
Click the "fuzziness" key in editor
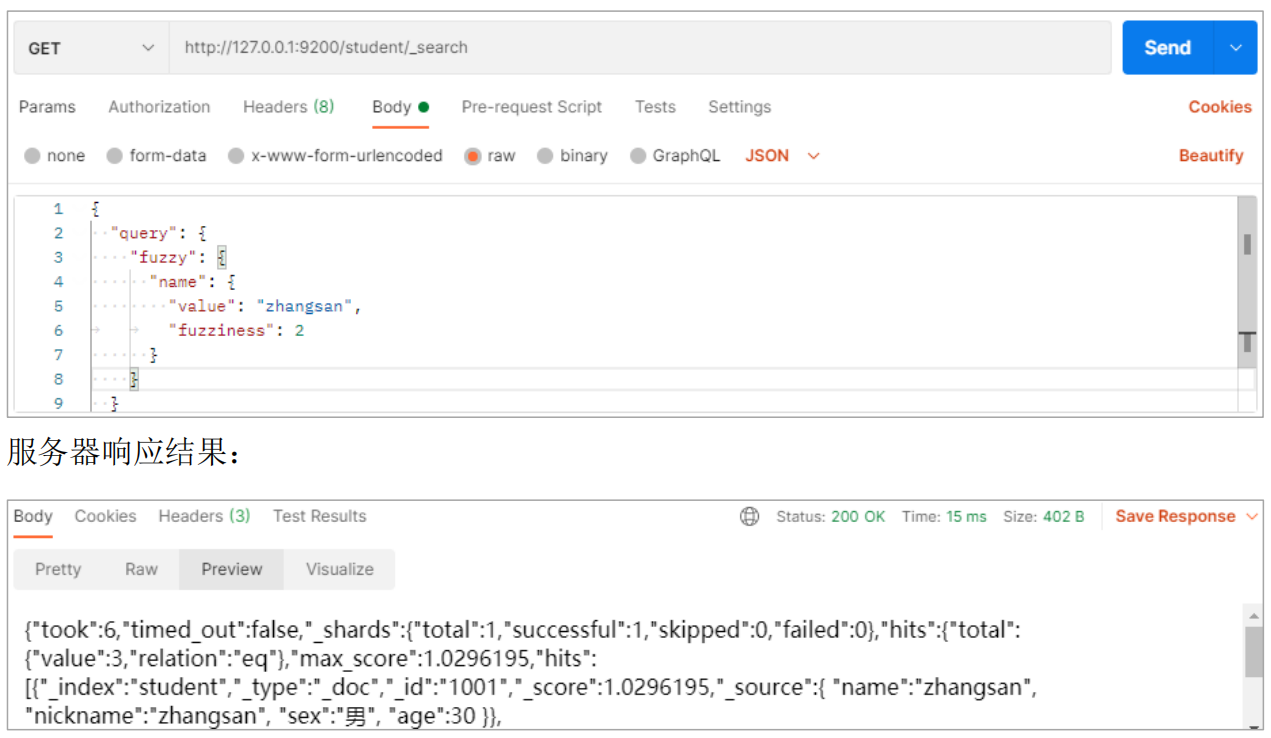[222, 330]
